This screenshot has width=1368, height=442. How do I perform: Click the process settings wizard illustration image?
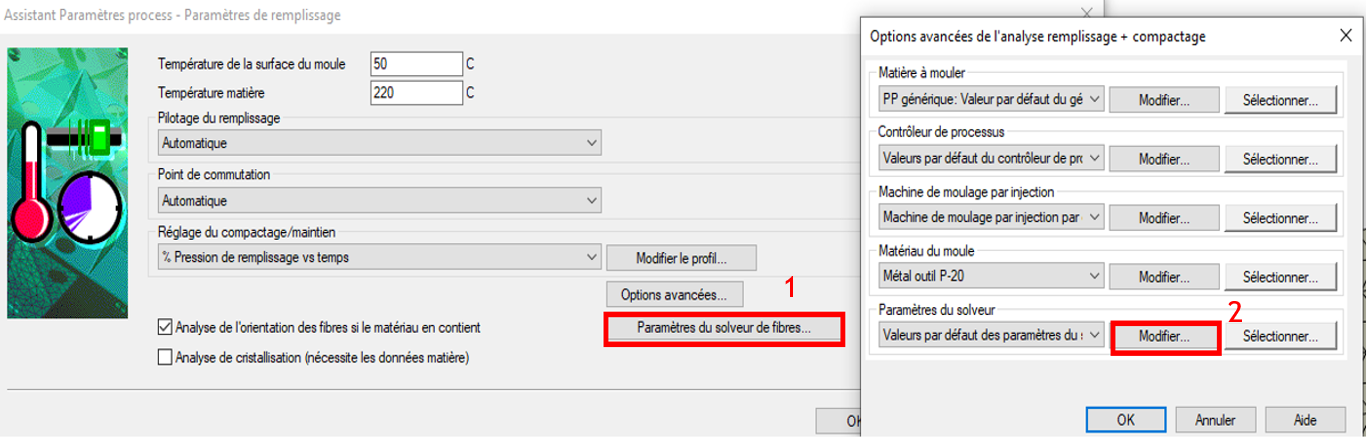pyautogui.click(x=68, y=183)
